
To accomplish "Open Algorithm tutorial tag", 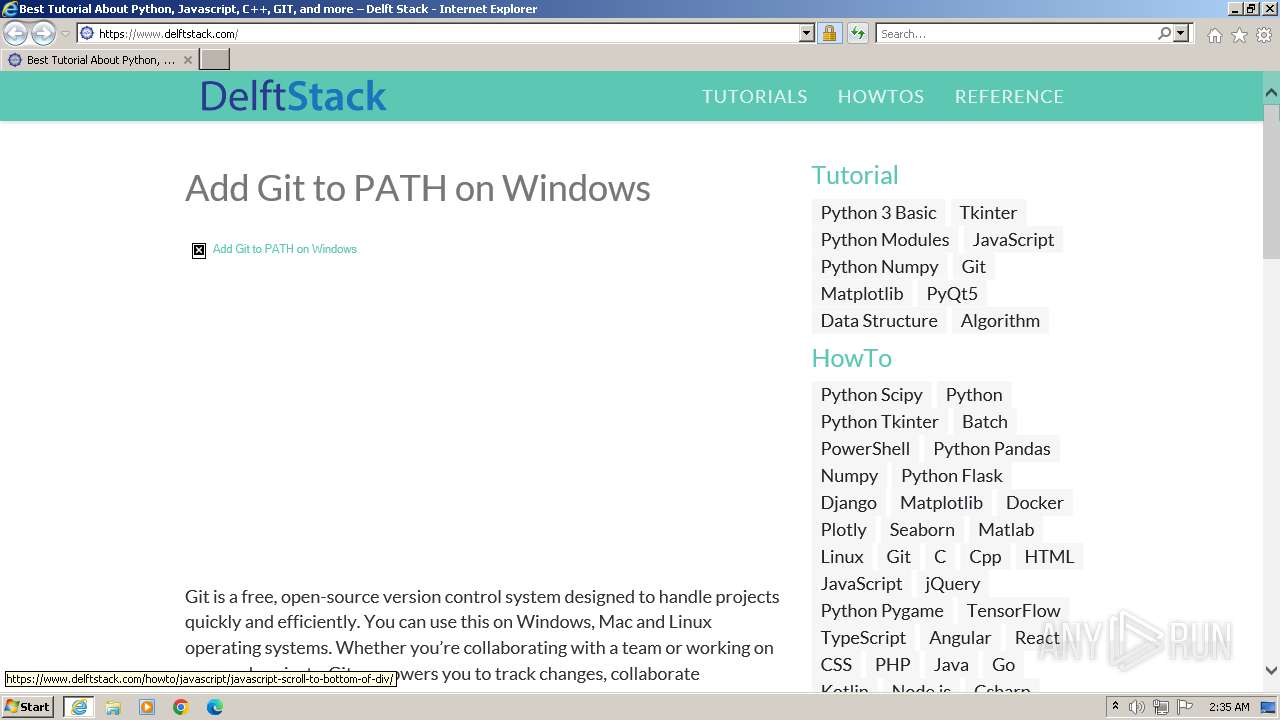I will click(1000, 320).
